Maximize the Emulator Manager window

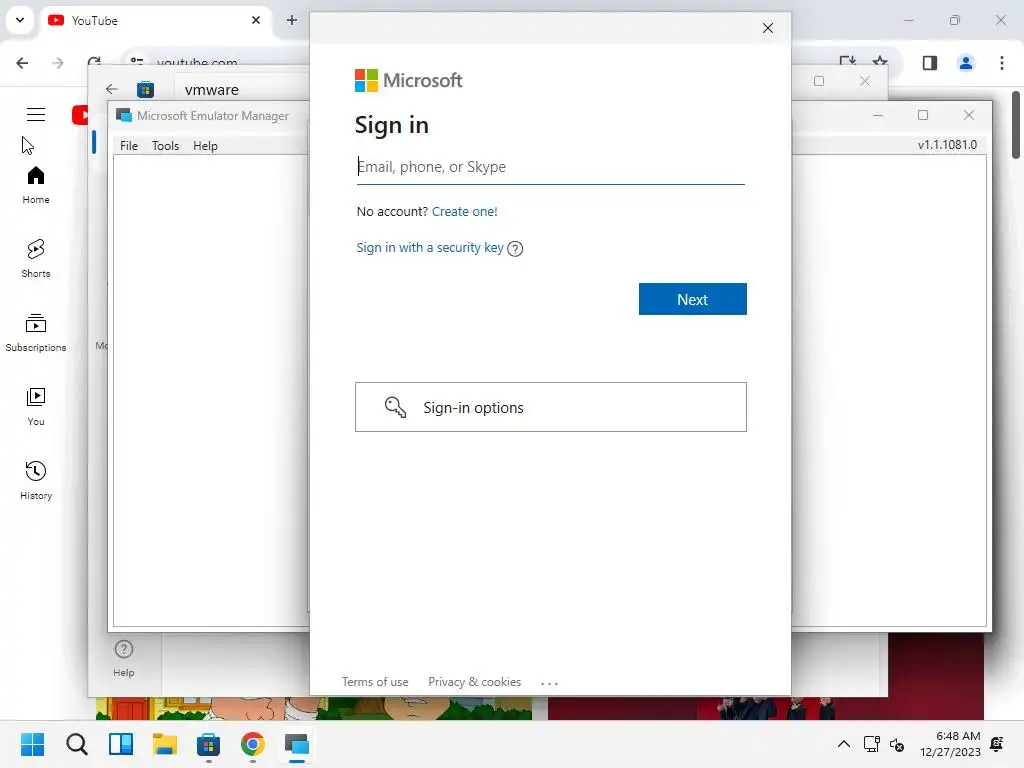[923, 116]
